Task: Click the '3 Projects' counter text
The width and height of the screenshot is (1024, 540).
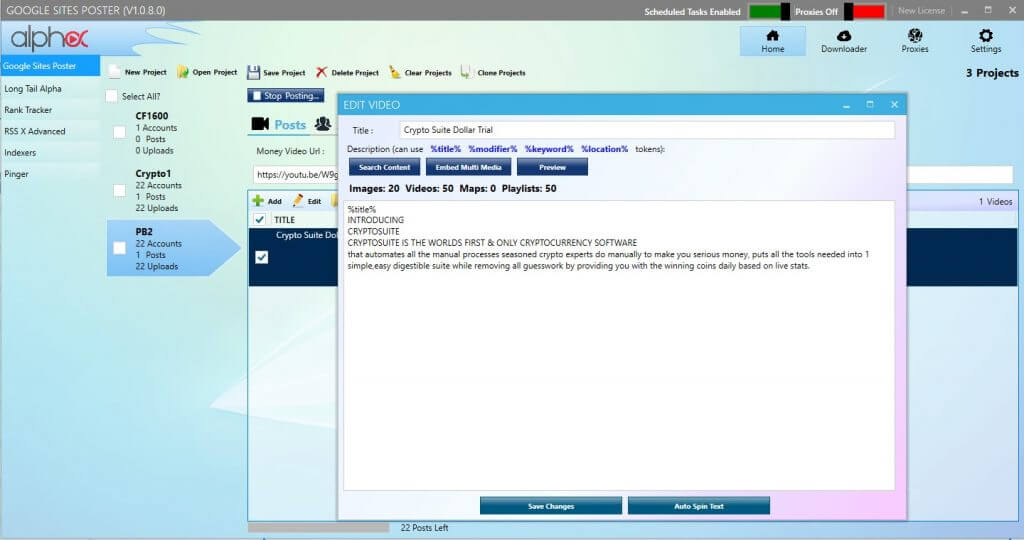Action: (992, 73)
